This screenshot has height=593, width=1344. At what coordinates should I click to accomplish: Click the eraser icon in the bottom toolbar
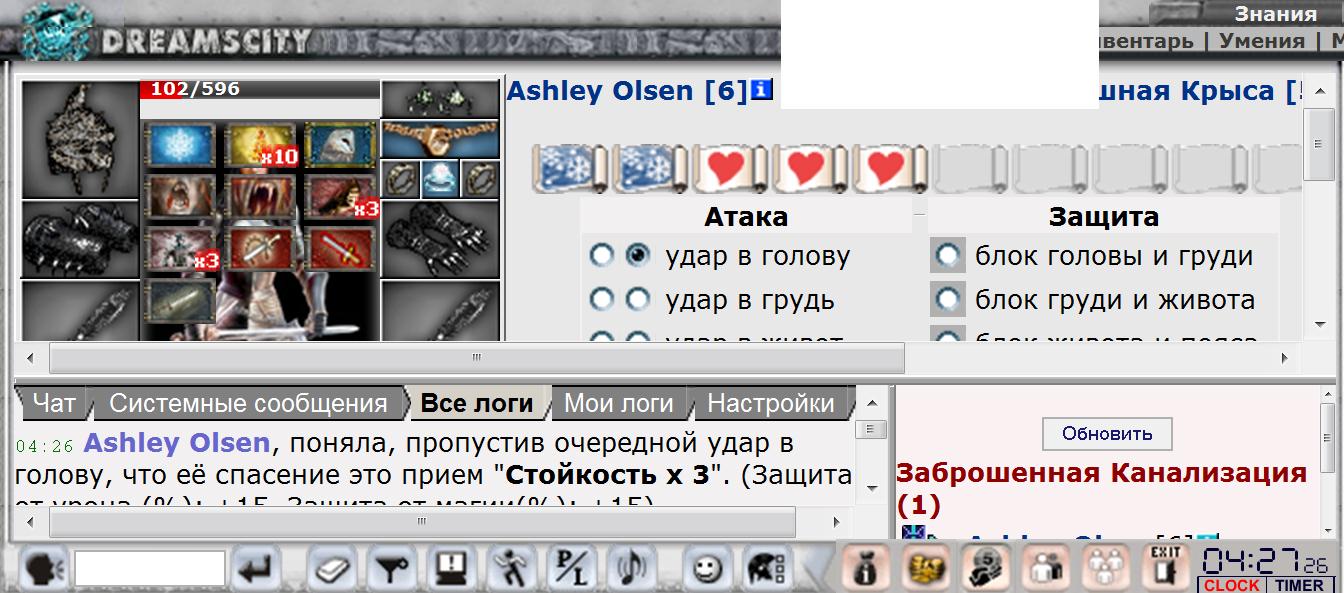(330, 570)
